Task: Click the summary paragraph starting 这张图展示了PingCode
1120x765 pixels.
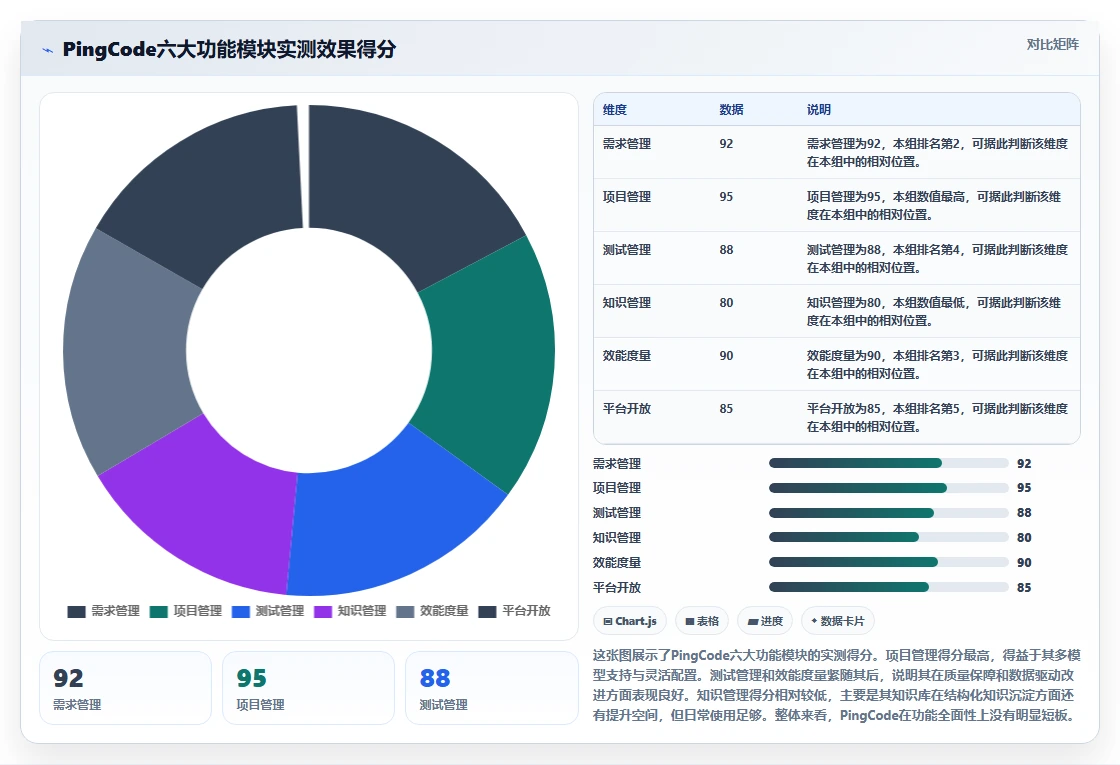Action: coord(836,685)
